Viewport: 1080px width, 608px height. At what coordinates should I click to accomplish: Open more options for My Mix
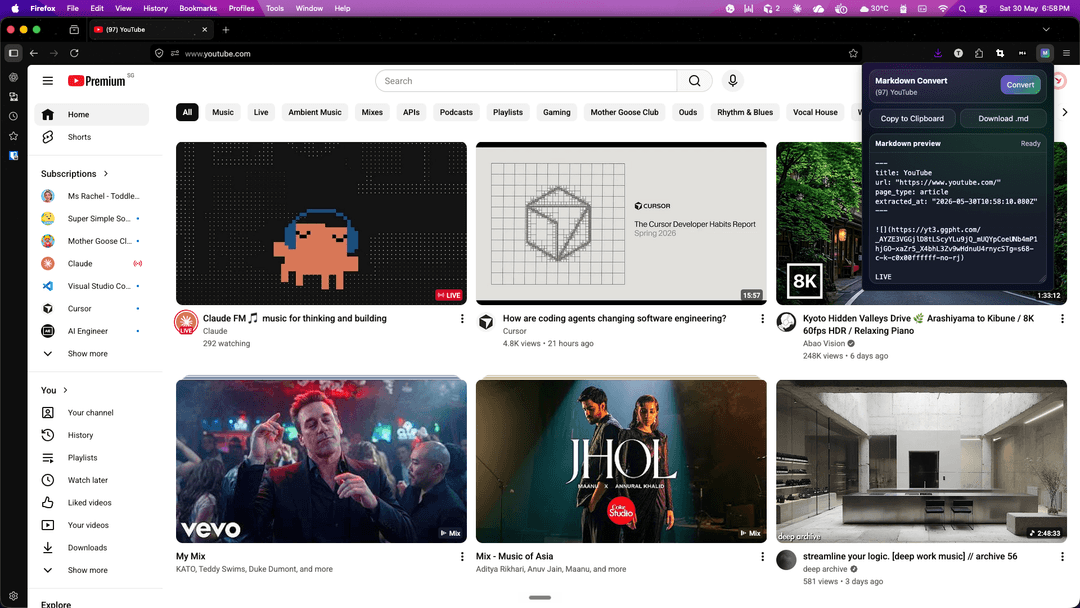[x=462, y=556]
